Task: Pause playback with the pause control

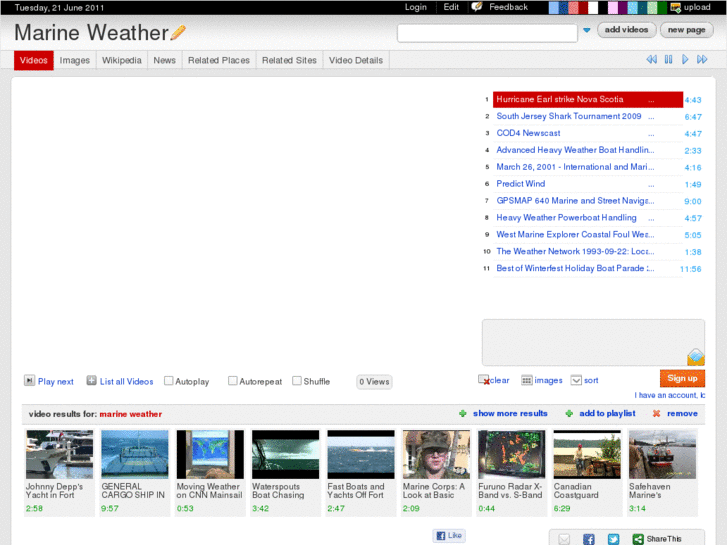Action: 668,59
